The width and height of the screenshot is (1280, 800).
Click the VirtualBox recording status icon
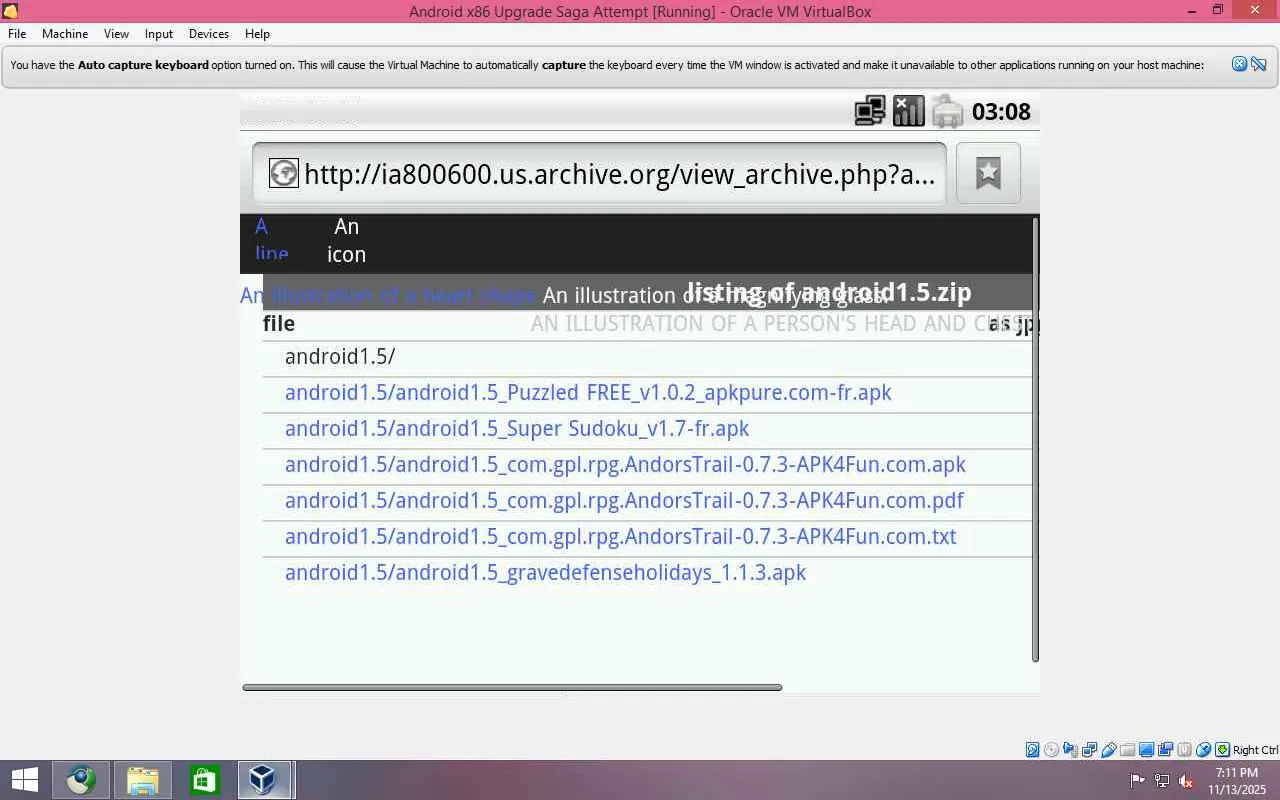(1166, 750)
